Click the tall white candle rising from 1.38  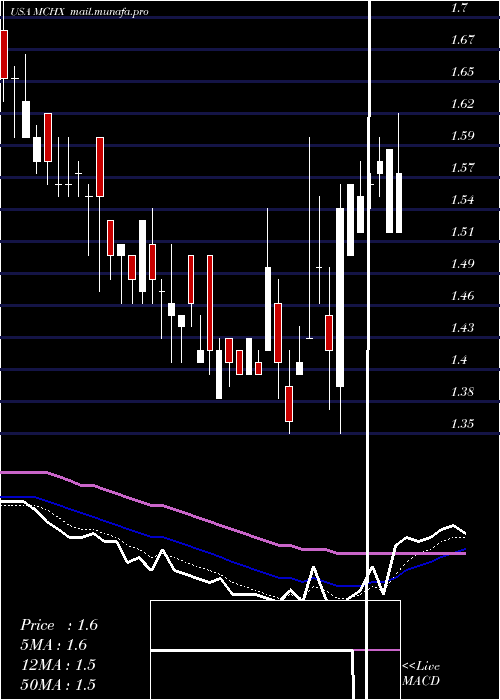point(340,297)
